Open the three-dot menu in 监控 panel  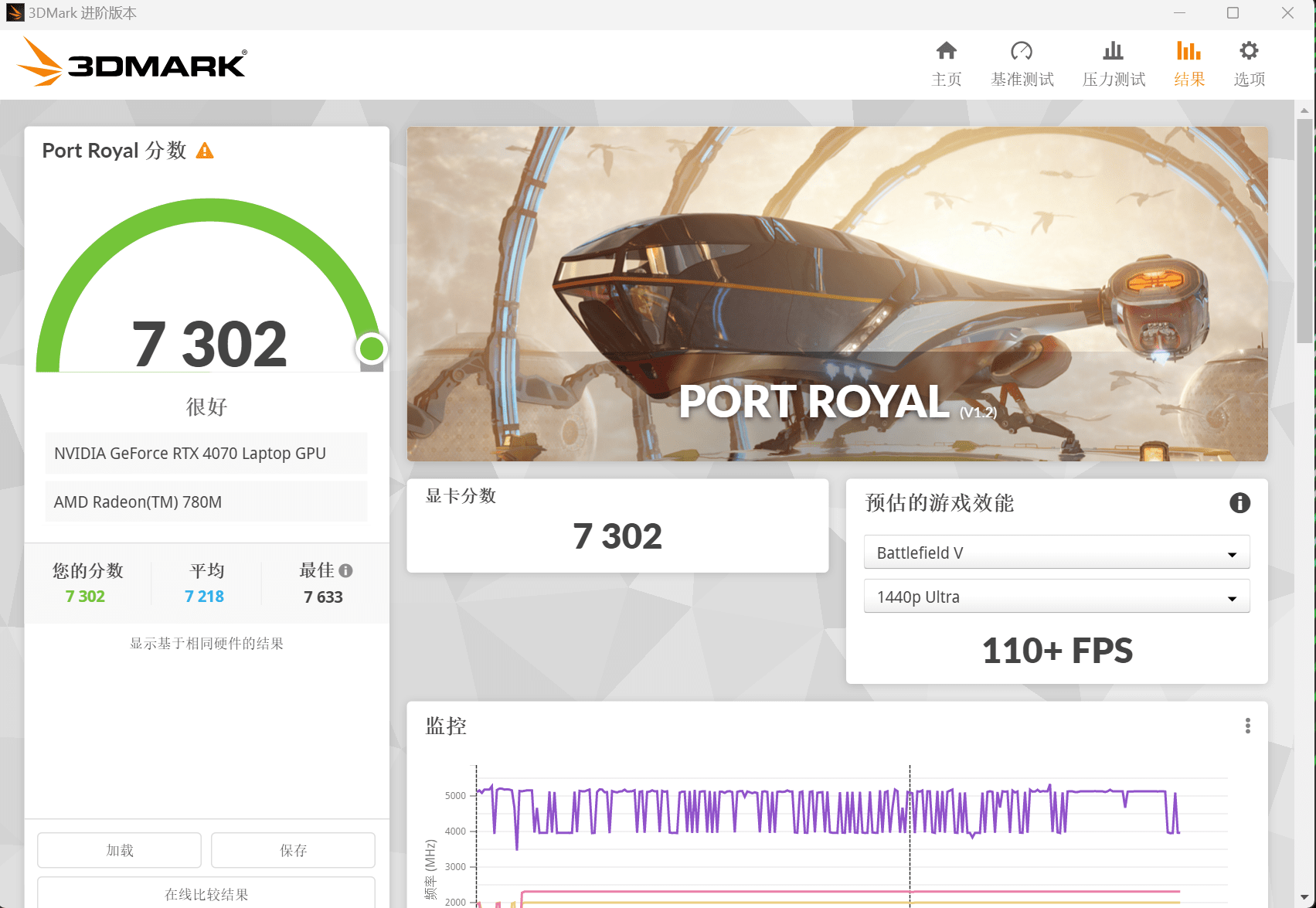click(1247, 726)
